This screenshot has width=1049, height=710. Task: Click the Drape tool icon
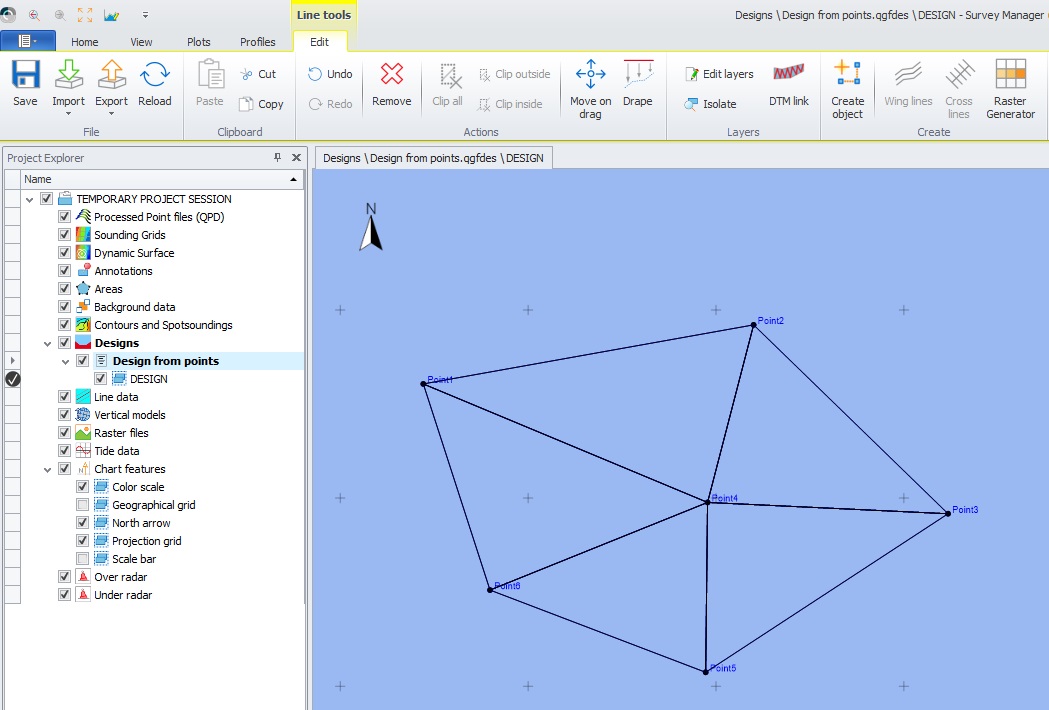pos(637,76)
